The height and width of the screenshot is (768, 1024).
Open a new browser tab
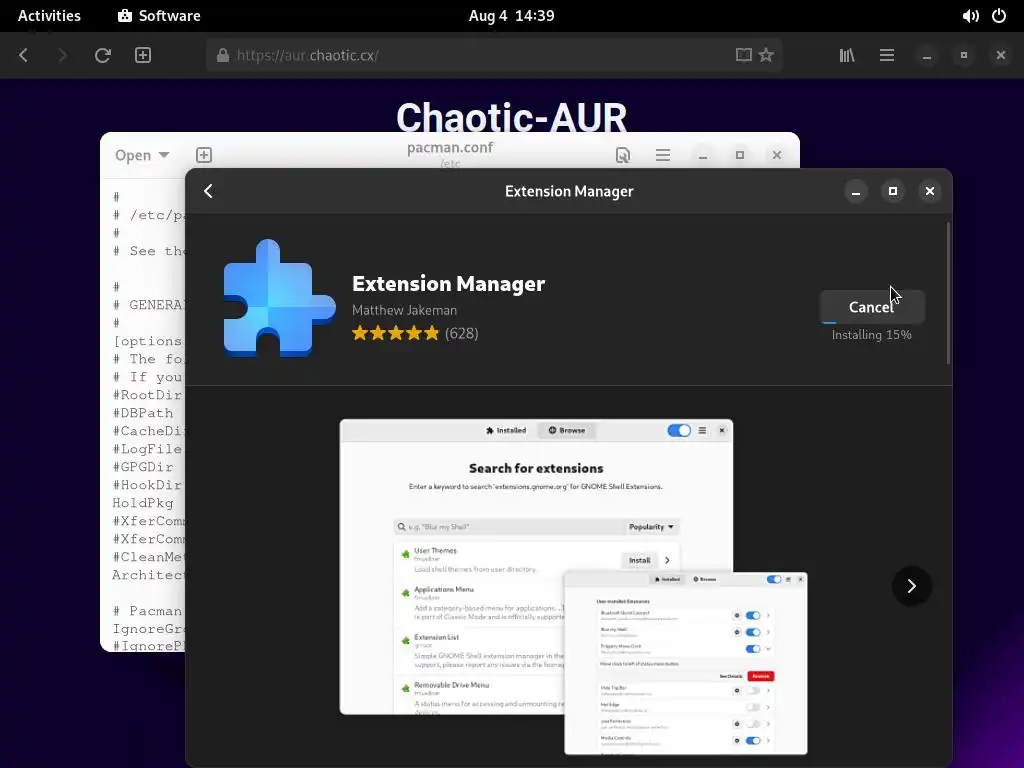143,56
